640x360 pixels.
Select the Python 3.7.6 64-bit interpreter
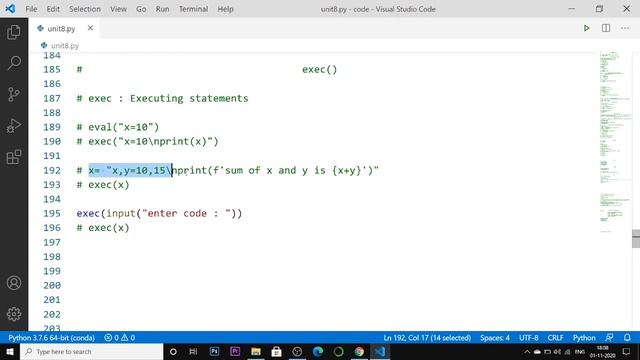51,338
